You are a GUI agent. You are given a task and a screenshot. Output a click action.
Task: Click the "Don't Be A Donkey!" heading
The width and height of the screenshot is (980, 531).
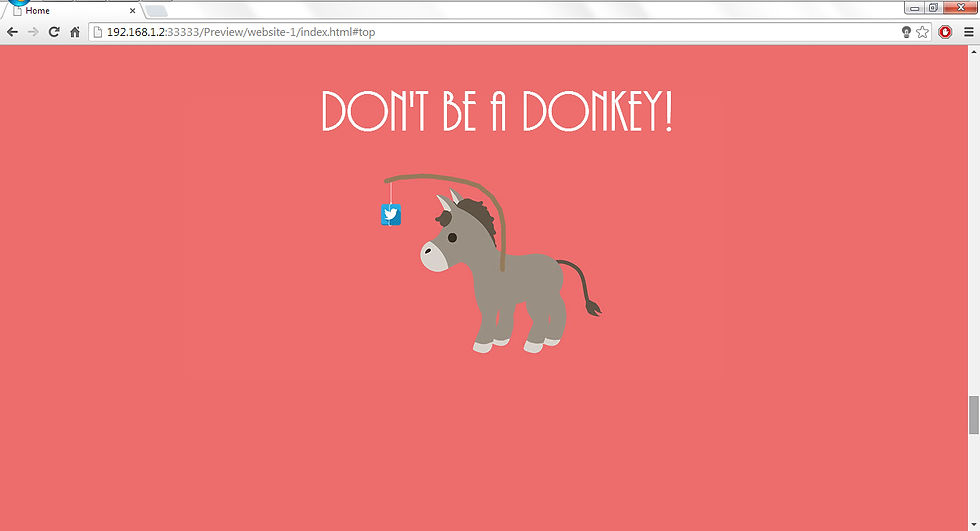[497, 111]
